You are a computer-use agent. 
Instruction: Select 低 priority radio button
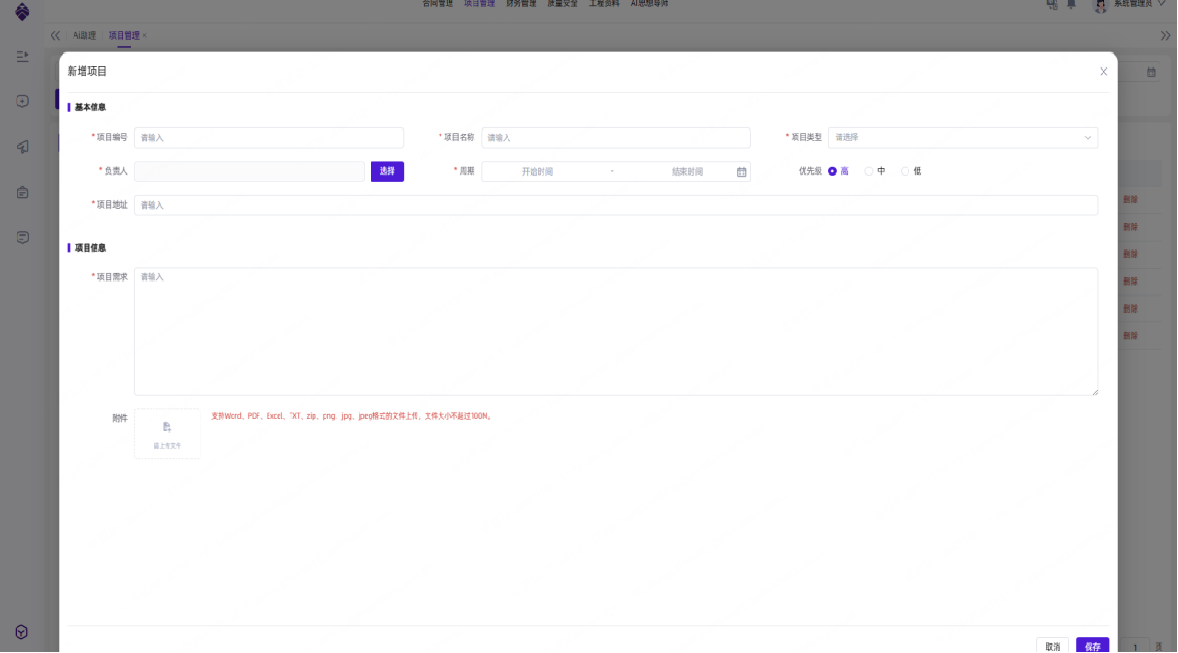click(905, 171)
